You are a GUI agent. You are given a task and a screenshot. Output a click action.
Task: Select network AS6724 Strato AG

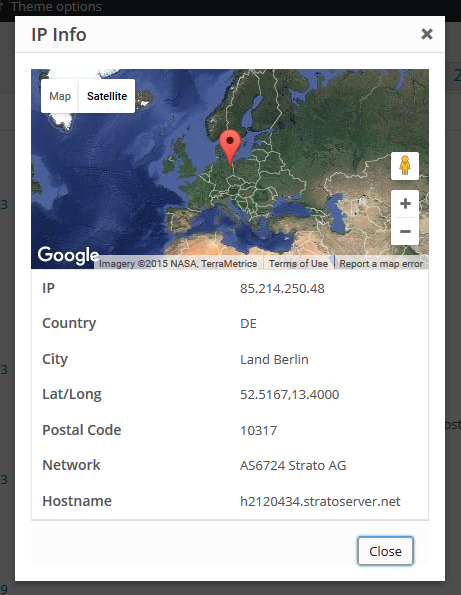[x=293, y=466]
